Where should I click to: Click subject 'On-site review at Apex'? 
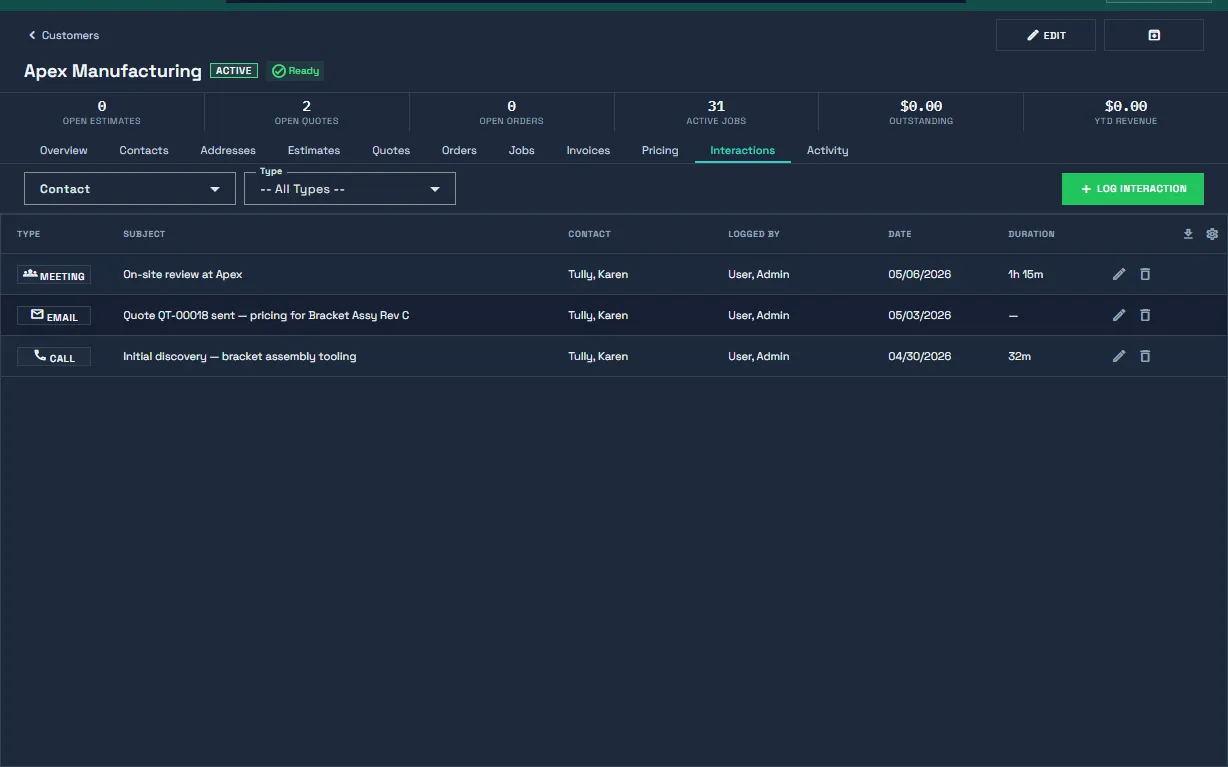(x=183, y=274)
